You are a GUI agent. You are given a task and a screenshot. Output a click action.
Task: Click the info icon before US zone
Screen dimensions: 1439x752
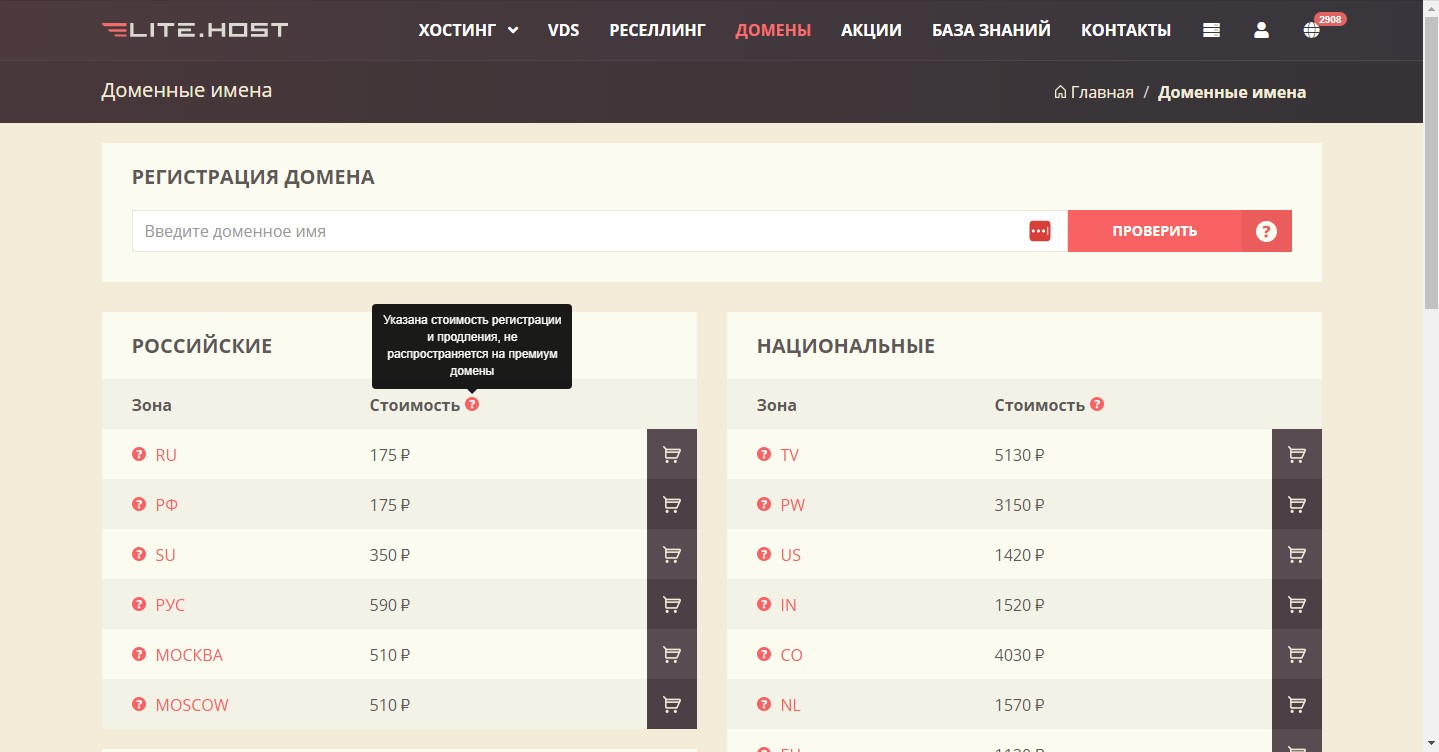764,554
